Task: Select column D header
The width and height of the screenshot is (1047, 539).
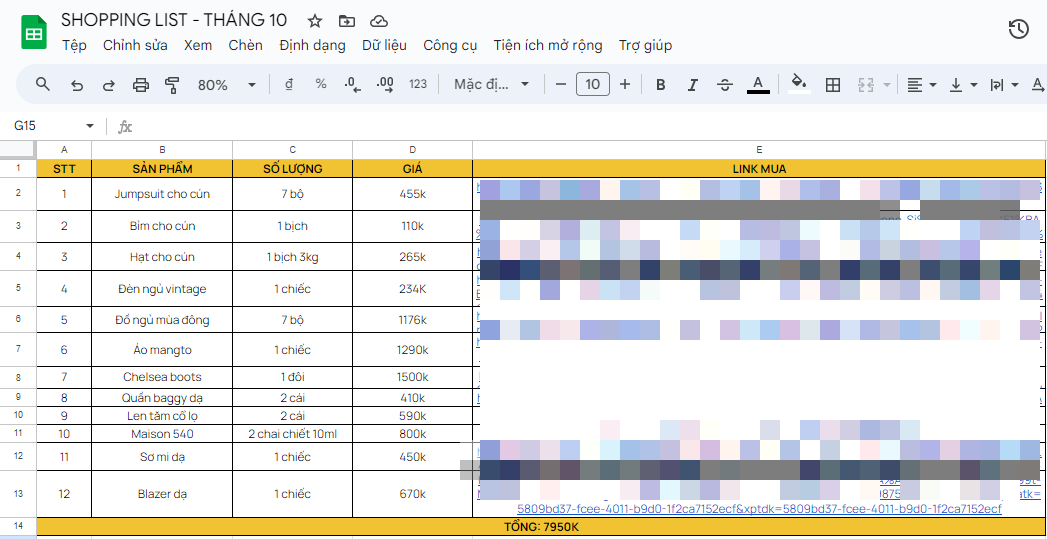Action: 413,150
